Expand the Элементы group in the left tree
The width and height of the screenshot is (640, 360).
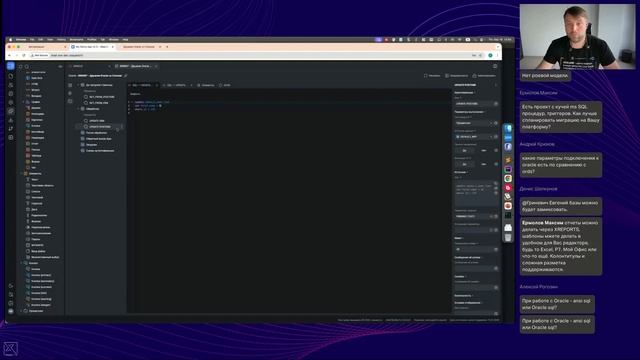pyautogui.click(x=22, y=173)
